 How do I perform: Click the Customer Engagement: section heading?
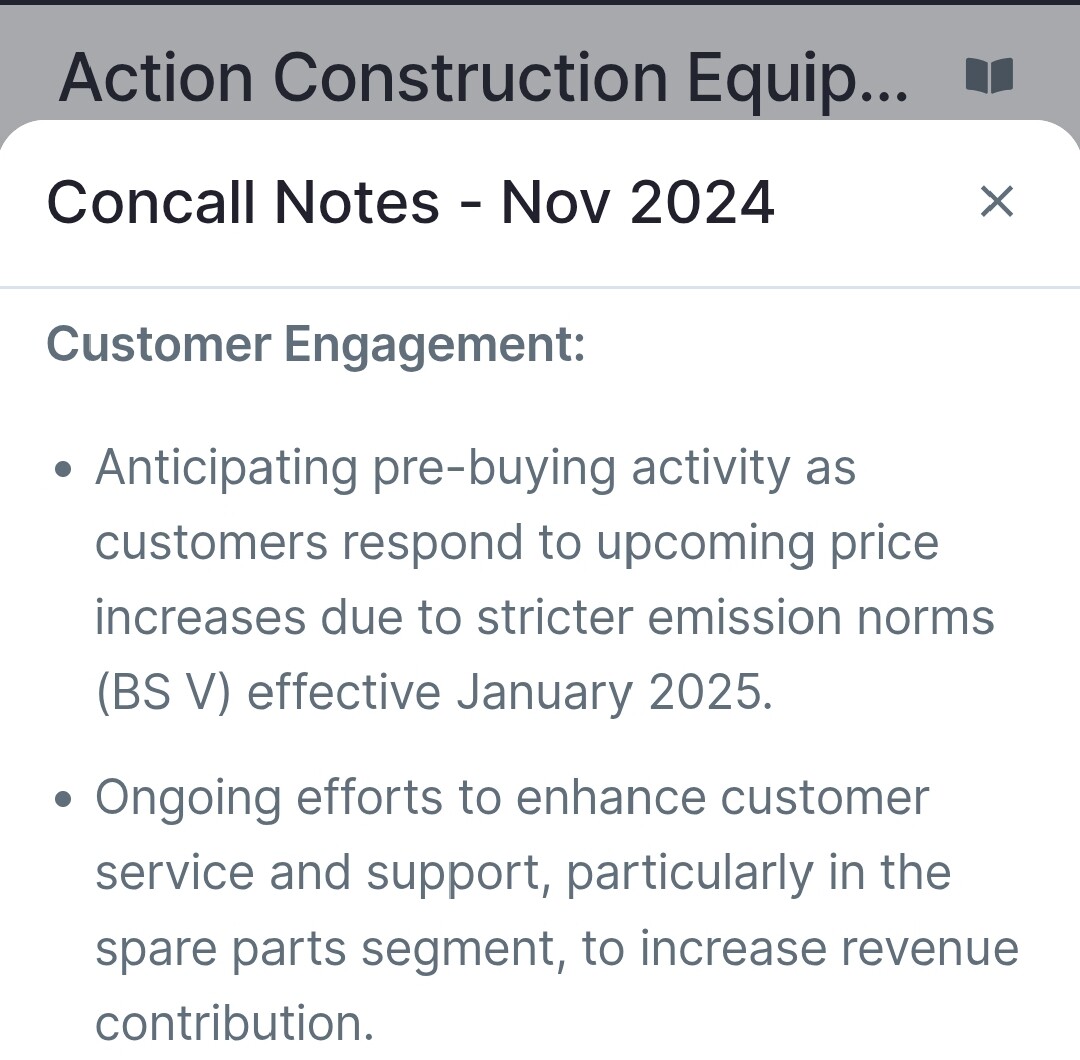315,344
